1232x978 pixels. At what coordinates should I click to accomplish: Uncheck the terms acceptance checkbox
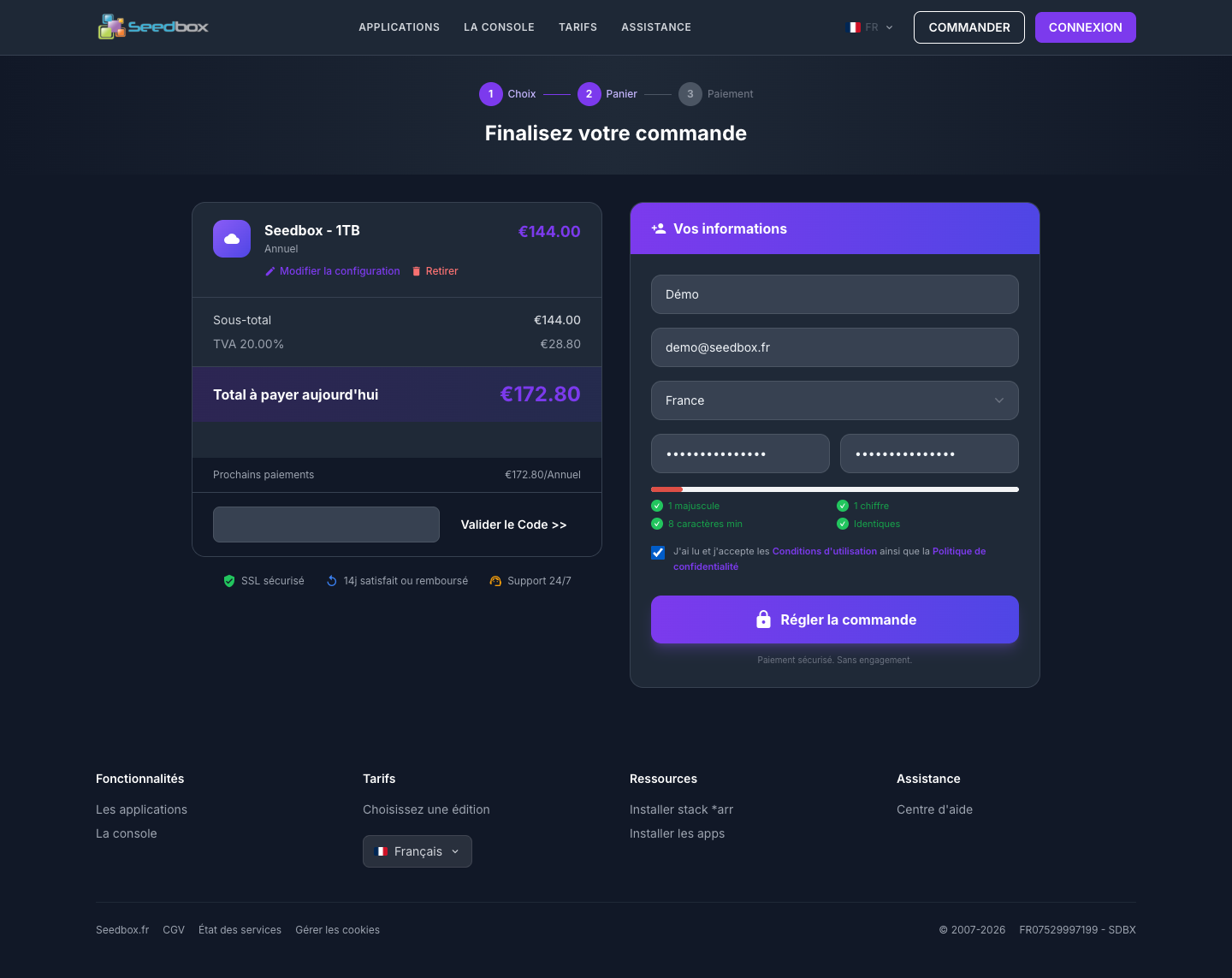pos(658,553)
